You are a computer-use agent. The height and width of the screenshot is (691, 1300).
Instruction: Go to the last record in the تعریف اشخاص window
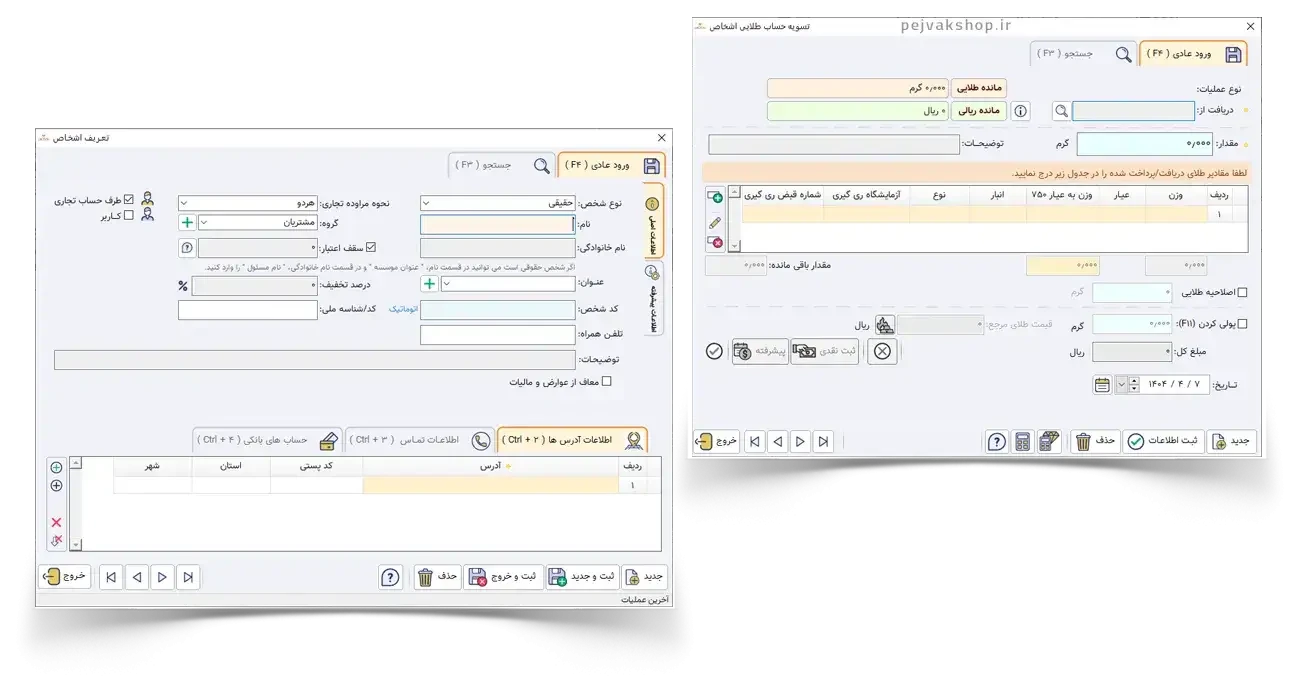pyautogui.click(x=111, y=577)
